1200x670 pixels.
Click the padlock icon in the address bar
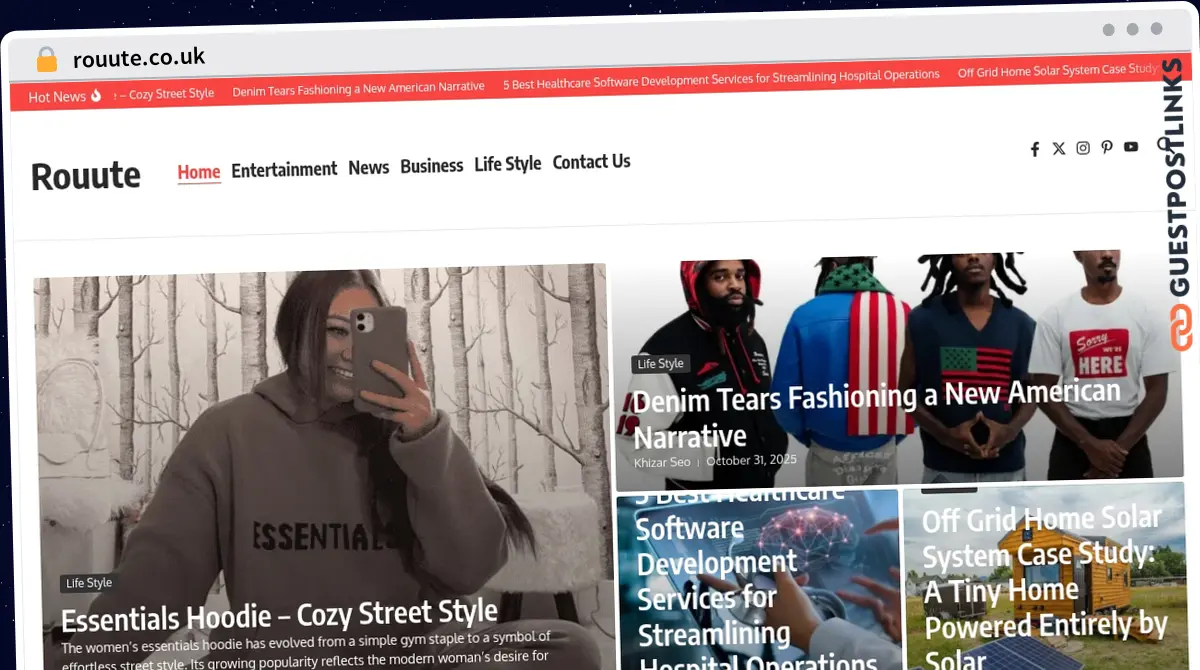[x=46, y=58]
